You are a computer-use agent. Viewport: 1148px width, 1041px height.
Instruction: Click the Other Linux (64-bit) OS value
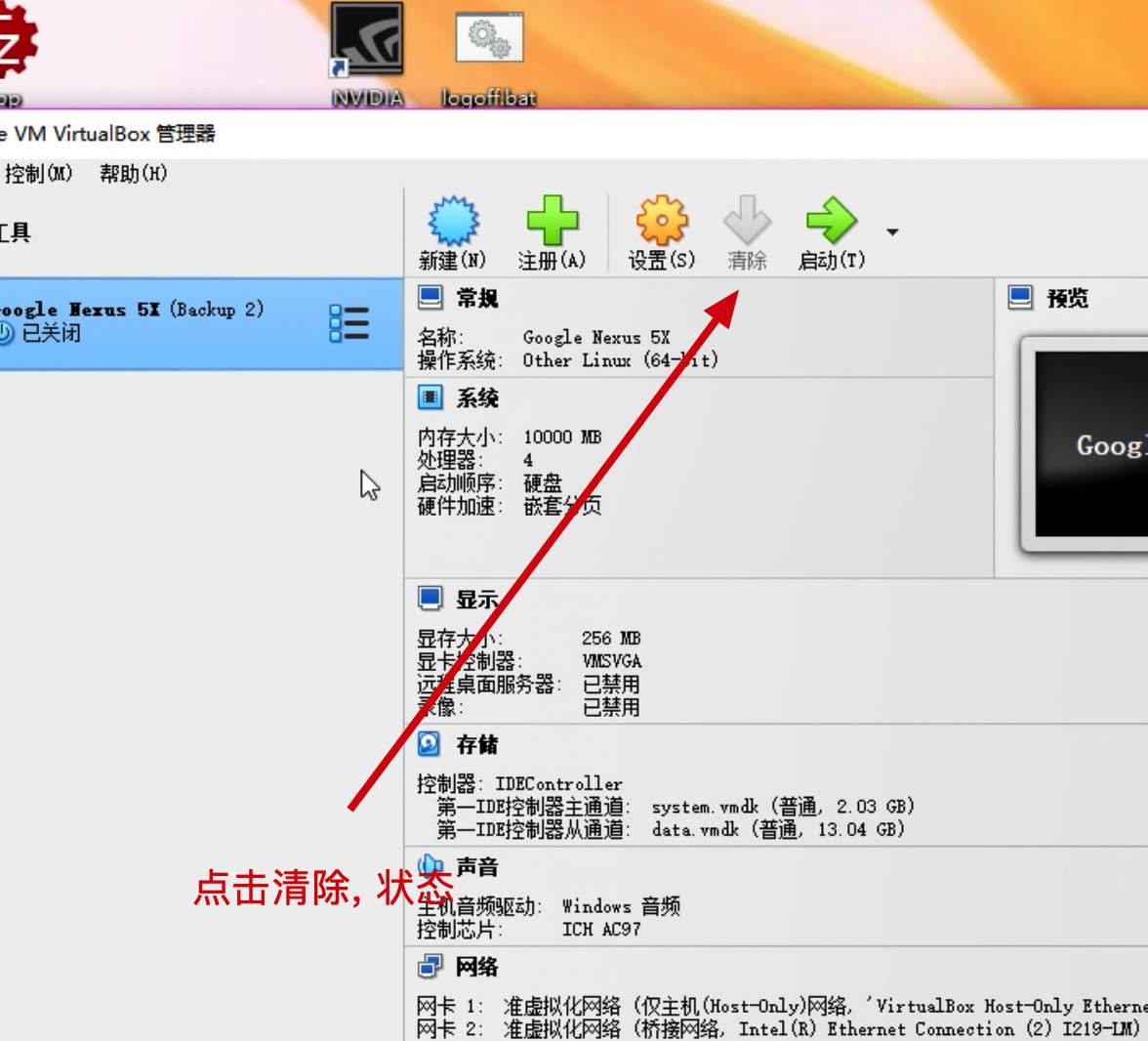click(621, 360)
